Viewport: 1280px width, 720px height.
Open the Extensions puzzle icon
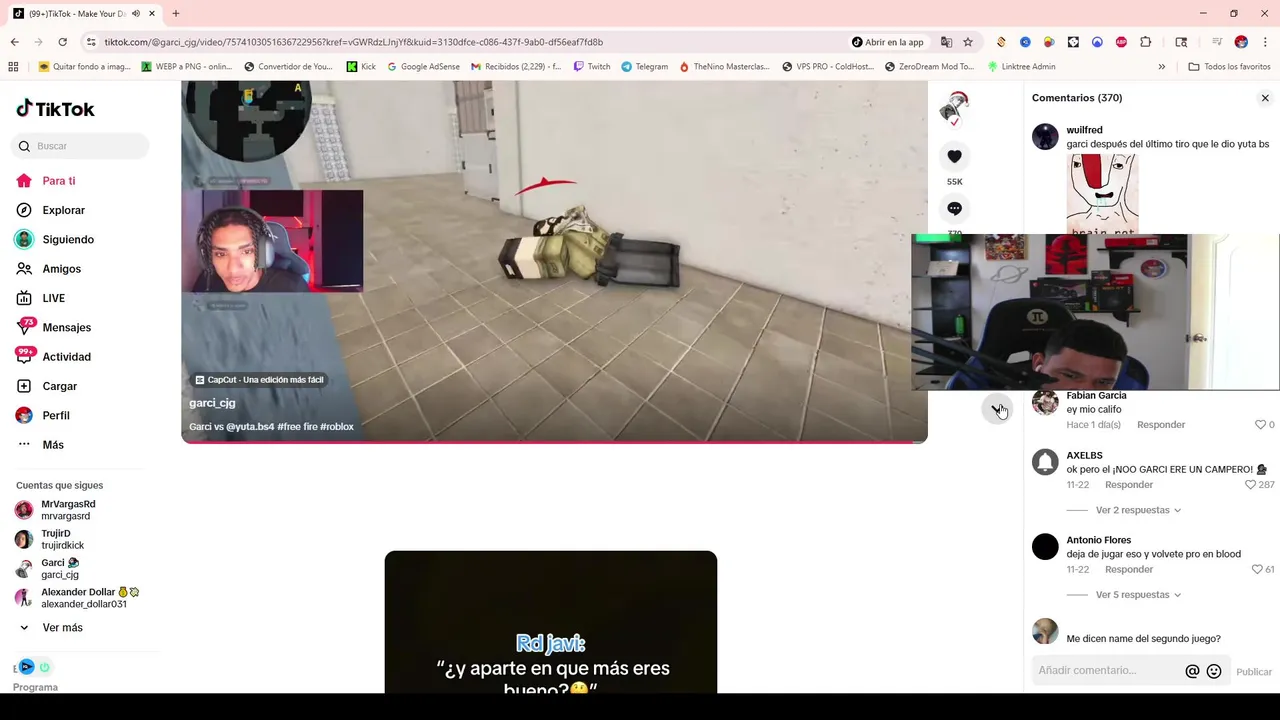(x=1146, y=42)
